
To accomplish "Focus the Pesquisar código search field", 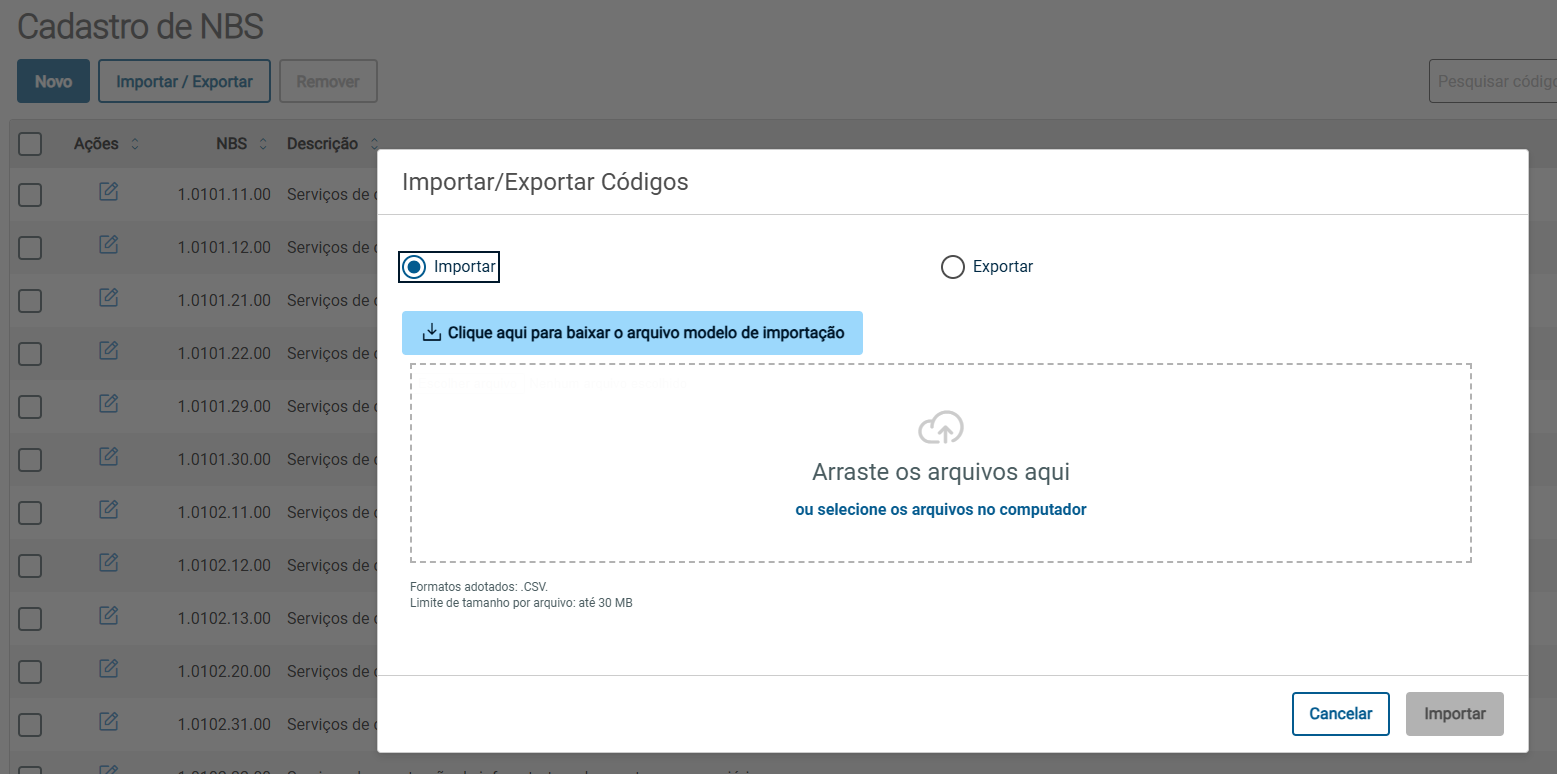I will point(1492,81).
